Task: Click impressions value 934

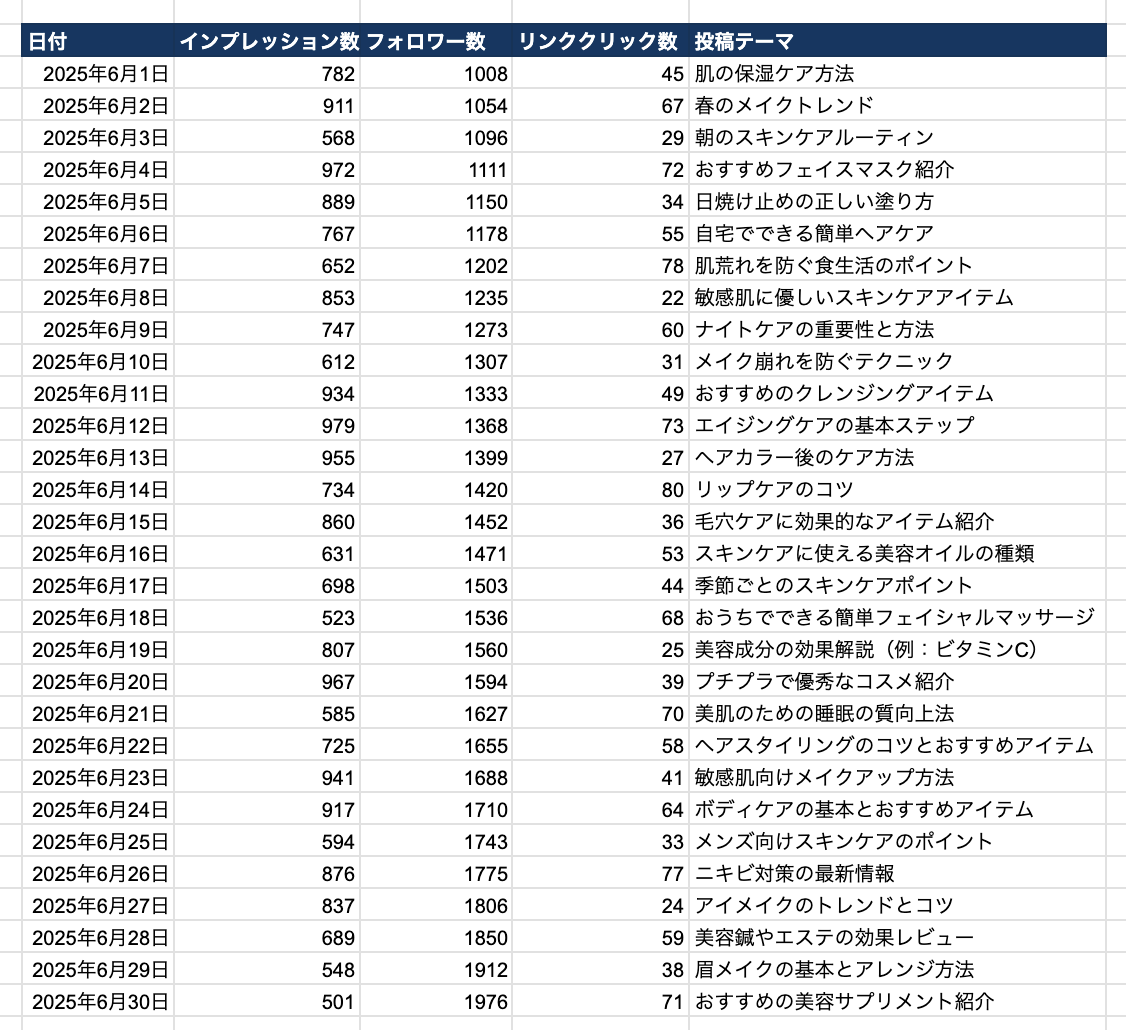Action: tap(267, 394)
